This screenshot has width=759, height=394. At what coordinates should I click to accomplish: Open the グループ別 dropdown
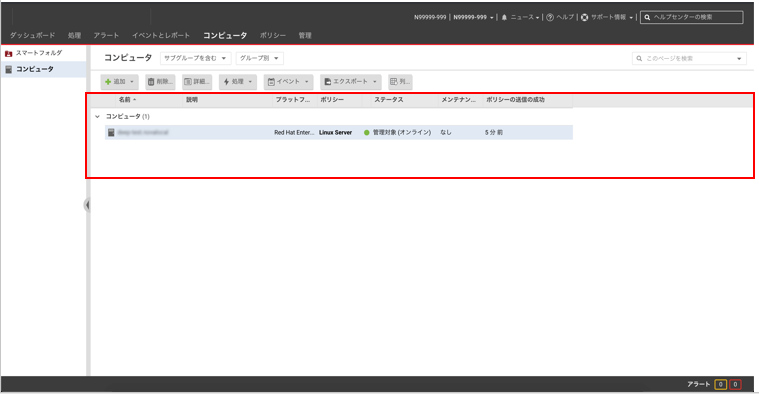(x=259, y=58)
